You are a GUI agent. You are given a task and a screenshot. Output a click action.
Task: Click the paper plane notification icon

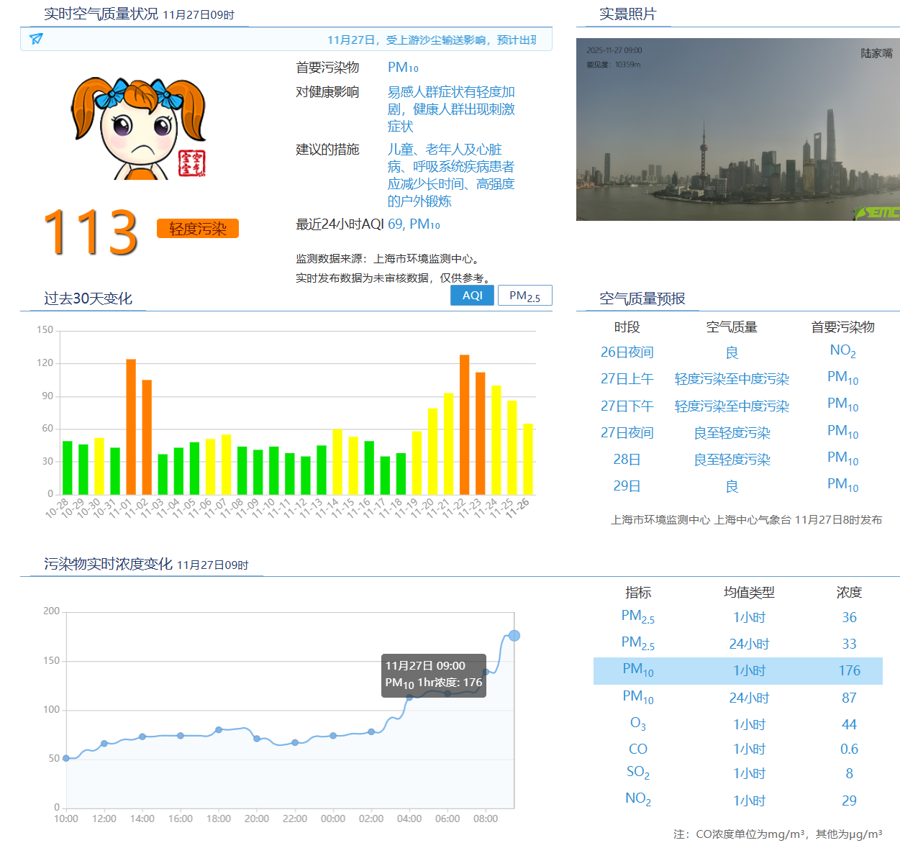(x=36, y=39)
